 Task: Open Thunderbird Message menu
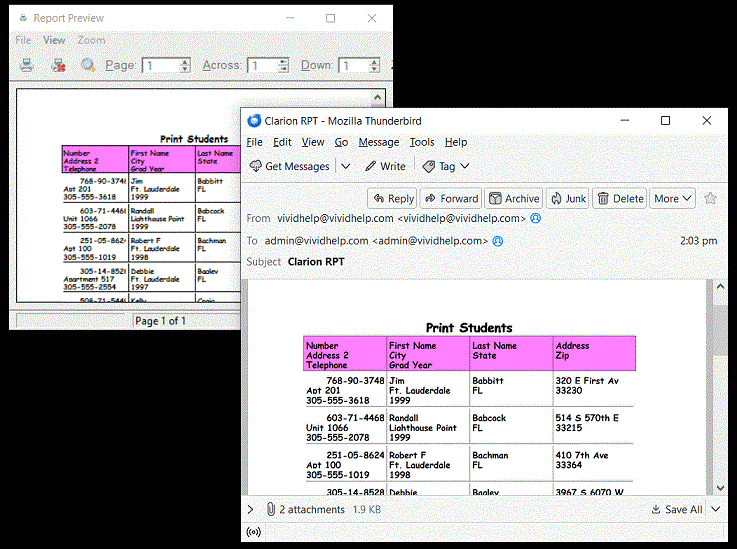point(379,142)
